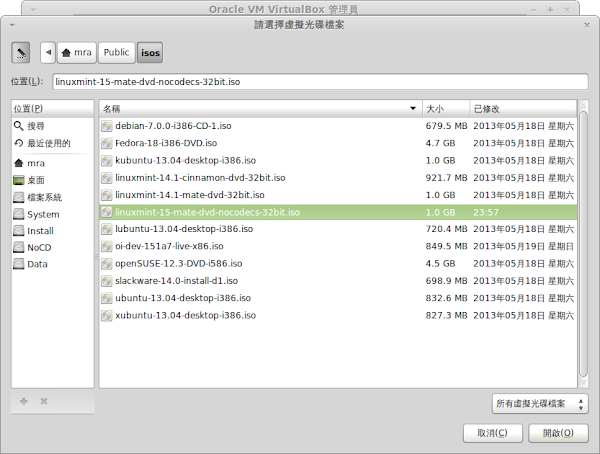Select the xubuntu-13.04-desktop-i386.iso disc icon
Viewport: 600px width, 454px height.
pos(107,315)
